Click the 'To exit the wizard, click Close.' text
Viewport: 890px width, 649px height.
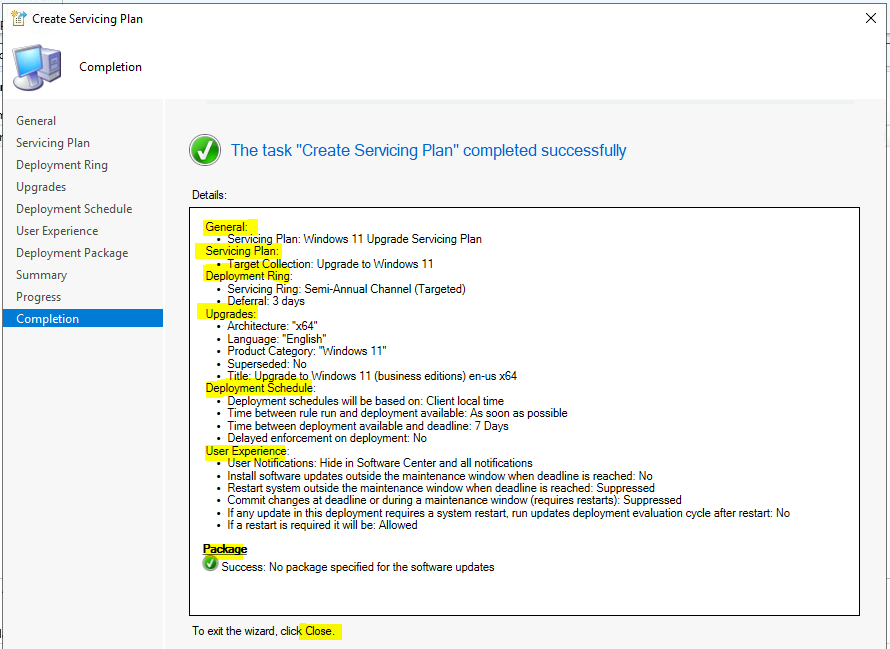click(263, 631)
